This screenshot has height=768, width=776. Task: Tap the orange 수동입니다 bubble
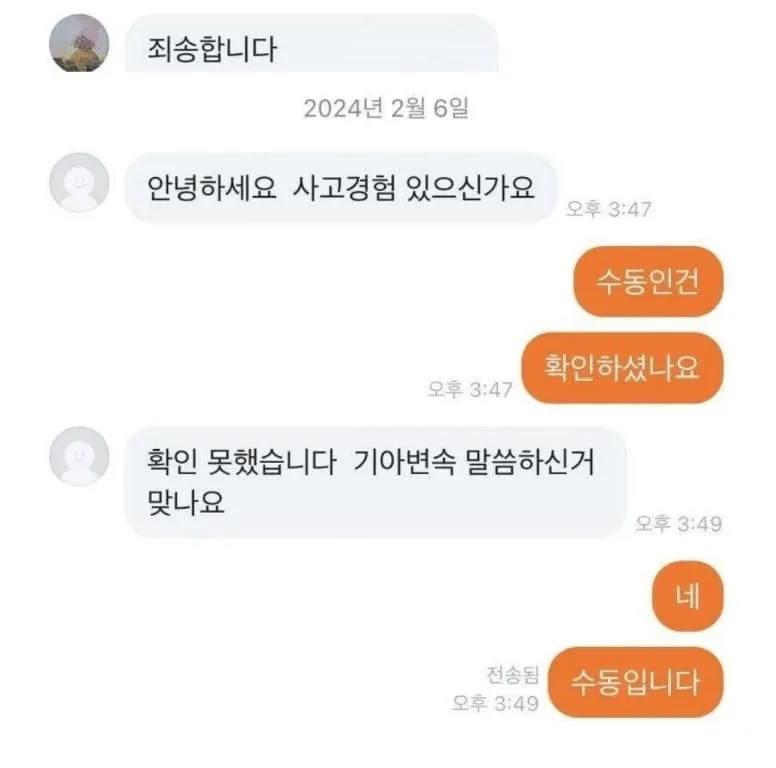click(635, 682)
